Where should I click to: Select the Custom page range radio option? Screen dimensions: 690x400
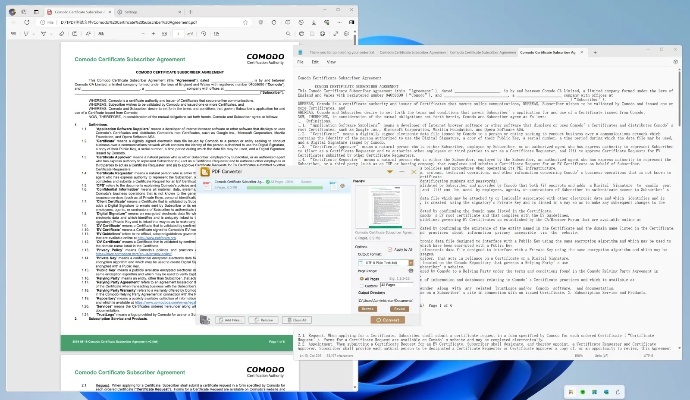click(361, 285)
